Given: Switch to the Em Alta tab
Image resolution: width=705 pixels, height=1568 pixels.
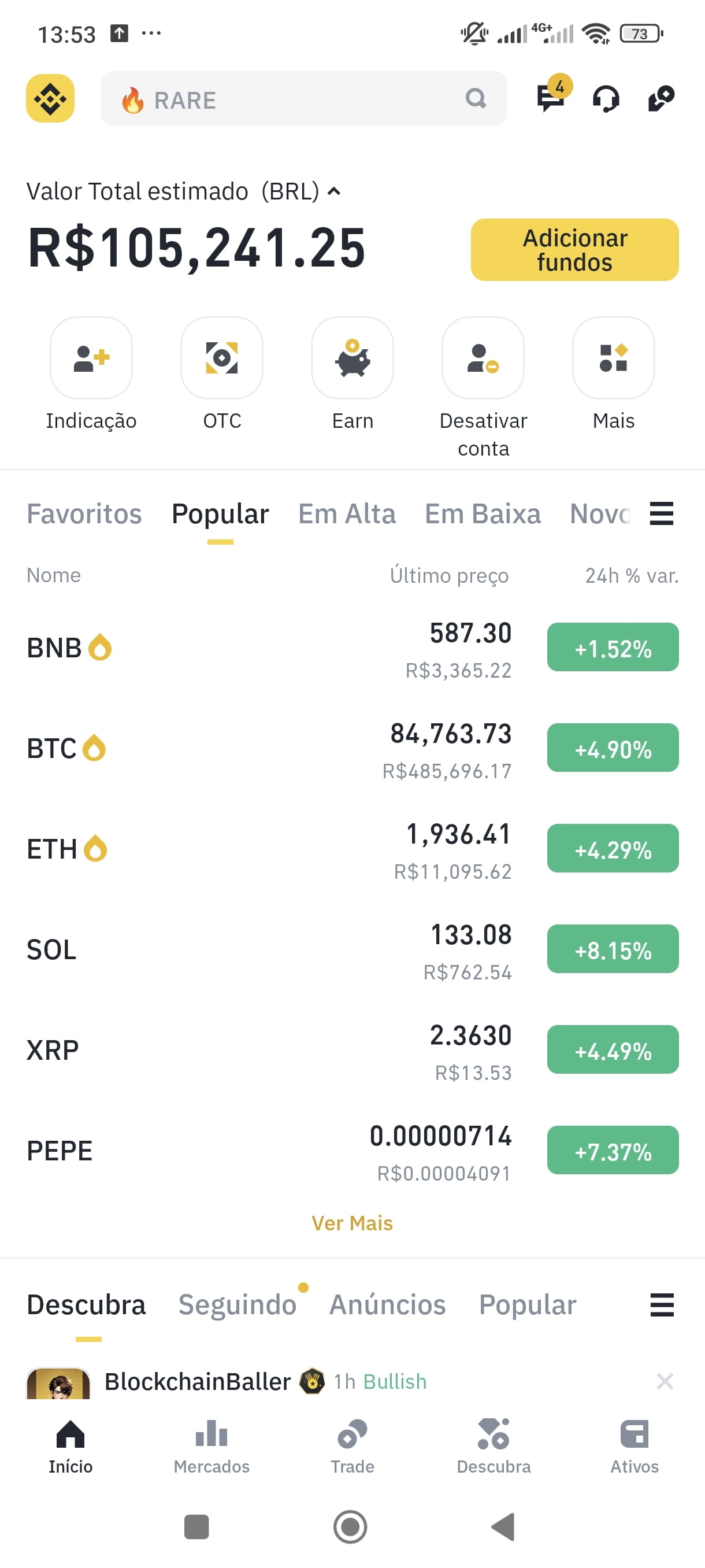Looking at the screenshot, I should [x=347, y=514].
